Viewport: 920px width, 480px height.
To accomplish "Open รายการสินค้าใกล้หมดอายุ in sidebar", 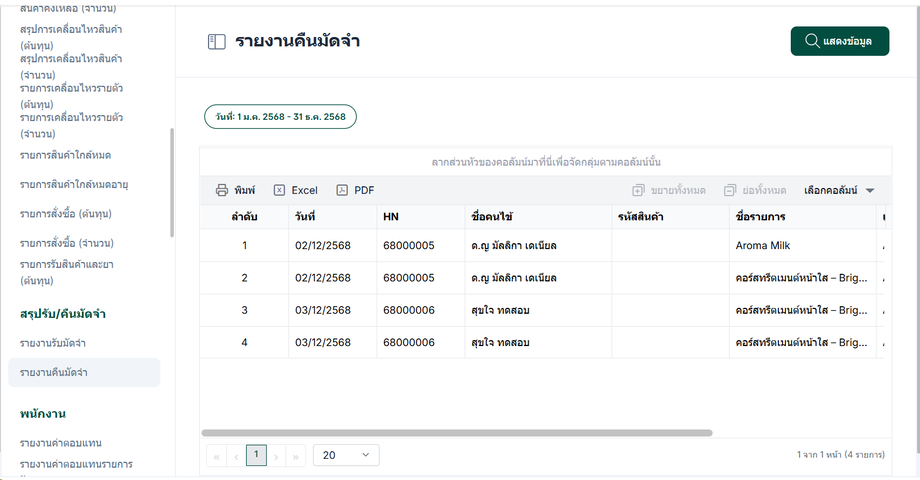I will [x=74, y=184].
